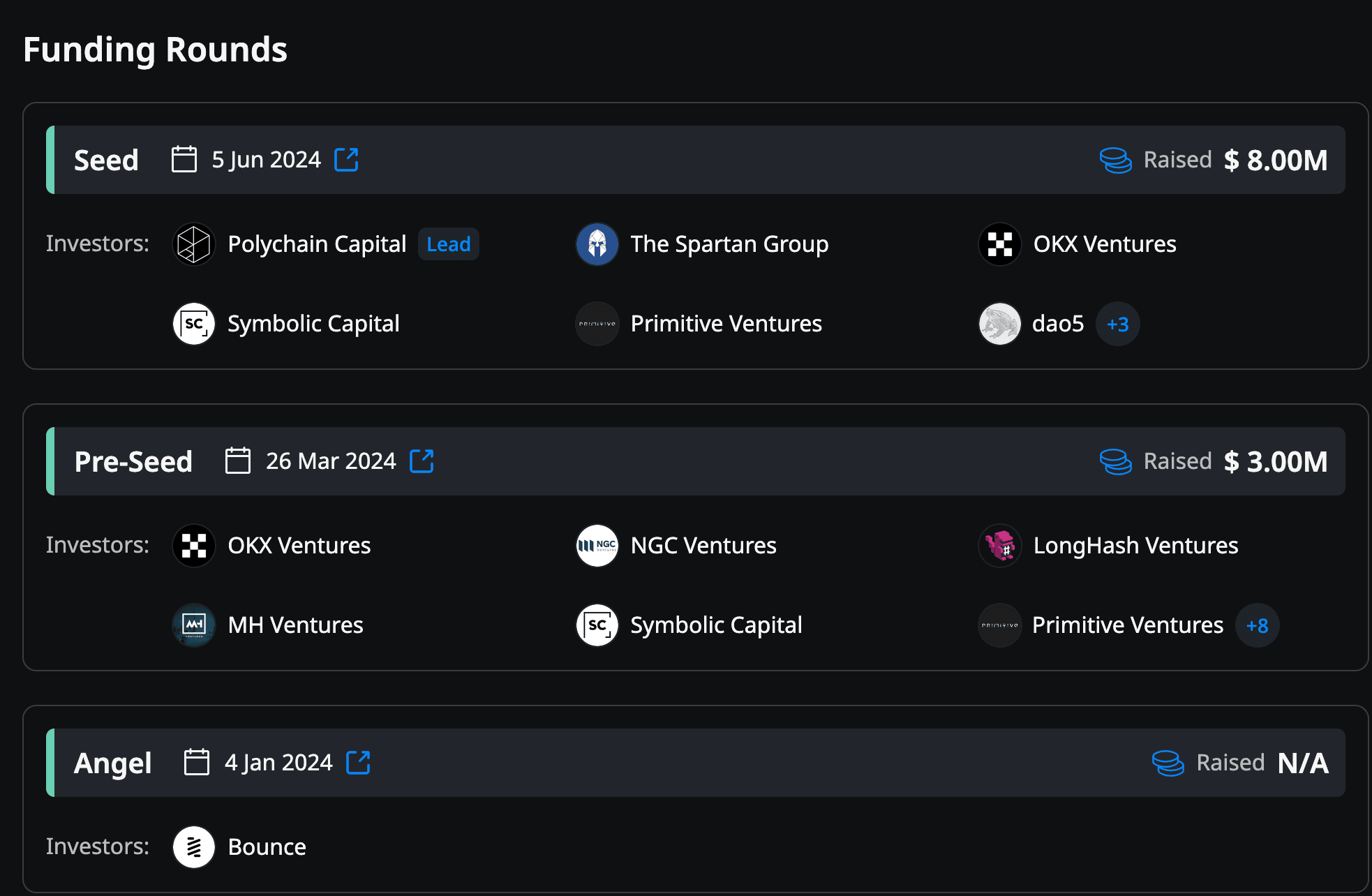Click the $ 8.00M raised amount
The image size is (1372, 896).
[1276, 160]
